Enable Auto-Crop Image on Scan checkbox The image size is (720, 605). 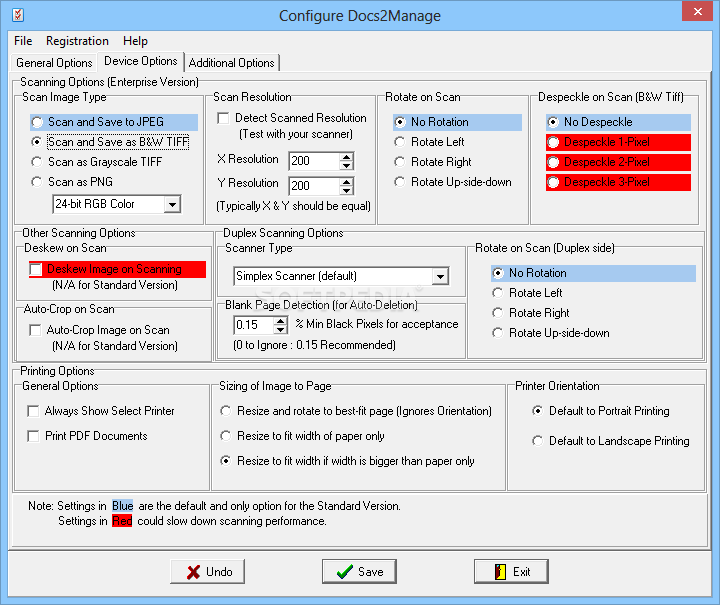coord(35,330)
